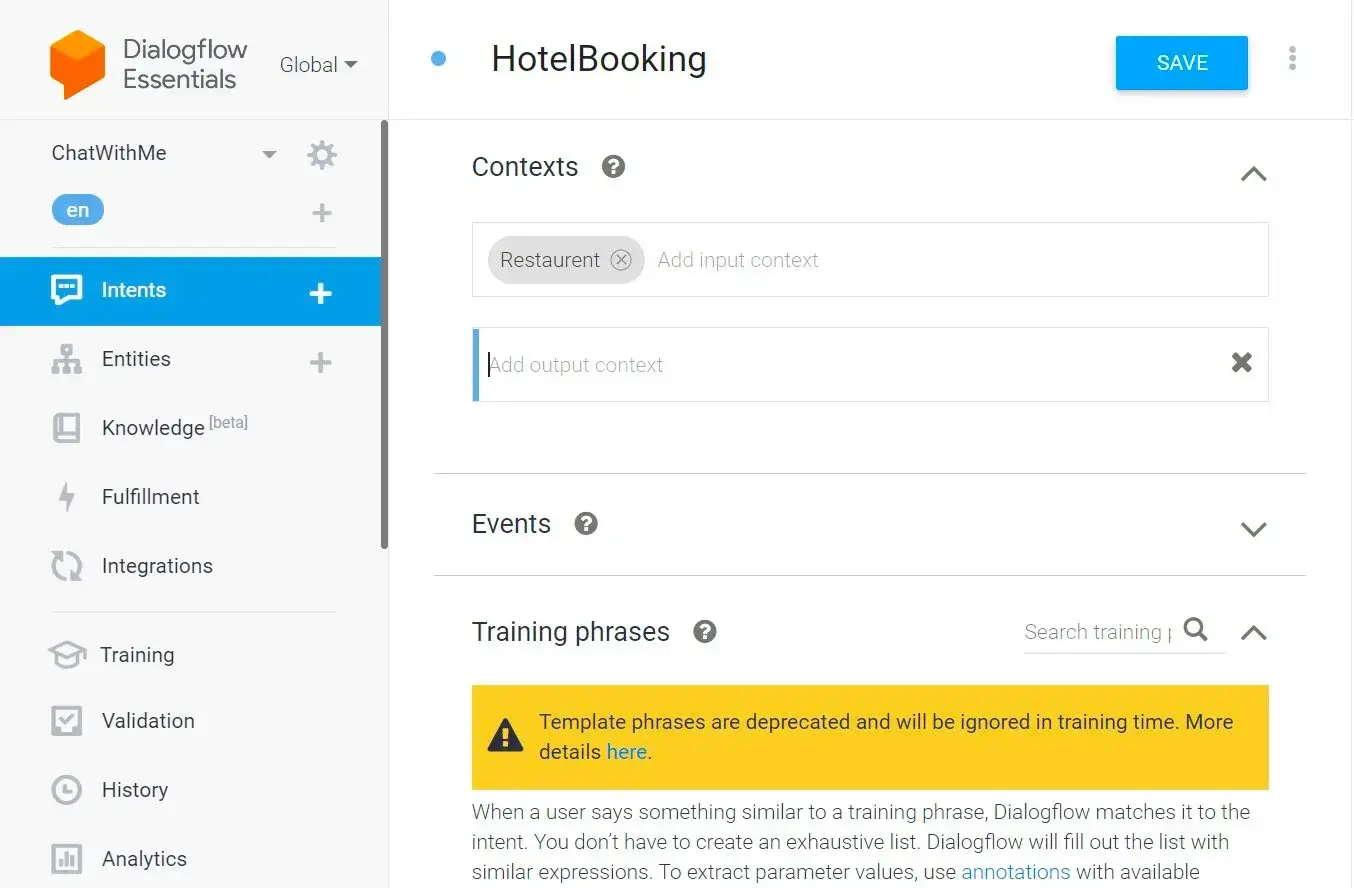This screenshot has width=1354, height=888.
Task: Click the Add output context field
Action: point(850,365)
